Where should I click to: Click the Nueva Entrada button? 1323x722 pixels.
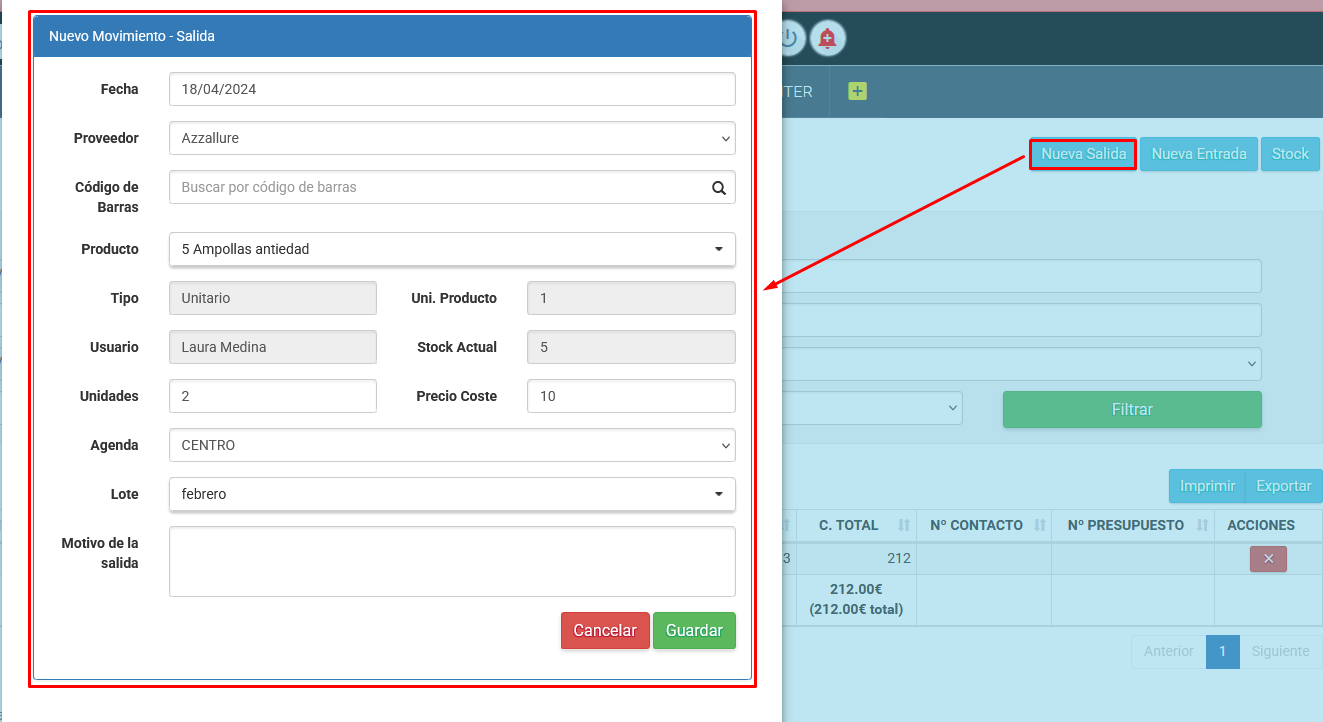pos(1198,154)
